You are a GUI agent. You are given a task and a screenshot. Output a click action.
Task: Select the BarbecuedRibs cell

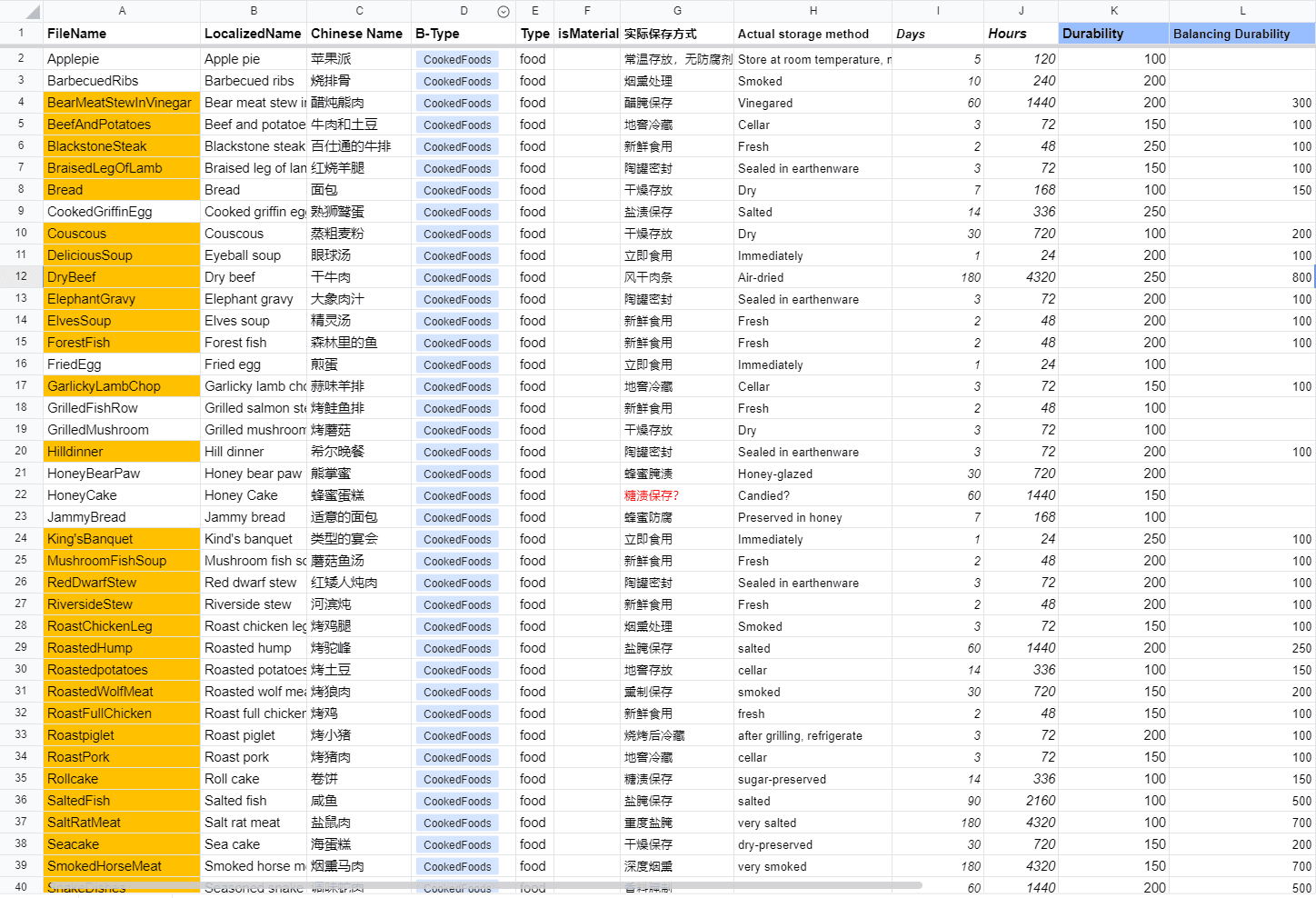tap(122, 81)
